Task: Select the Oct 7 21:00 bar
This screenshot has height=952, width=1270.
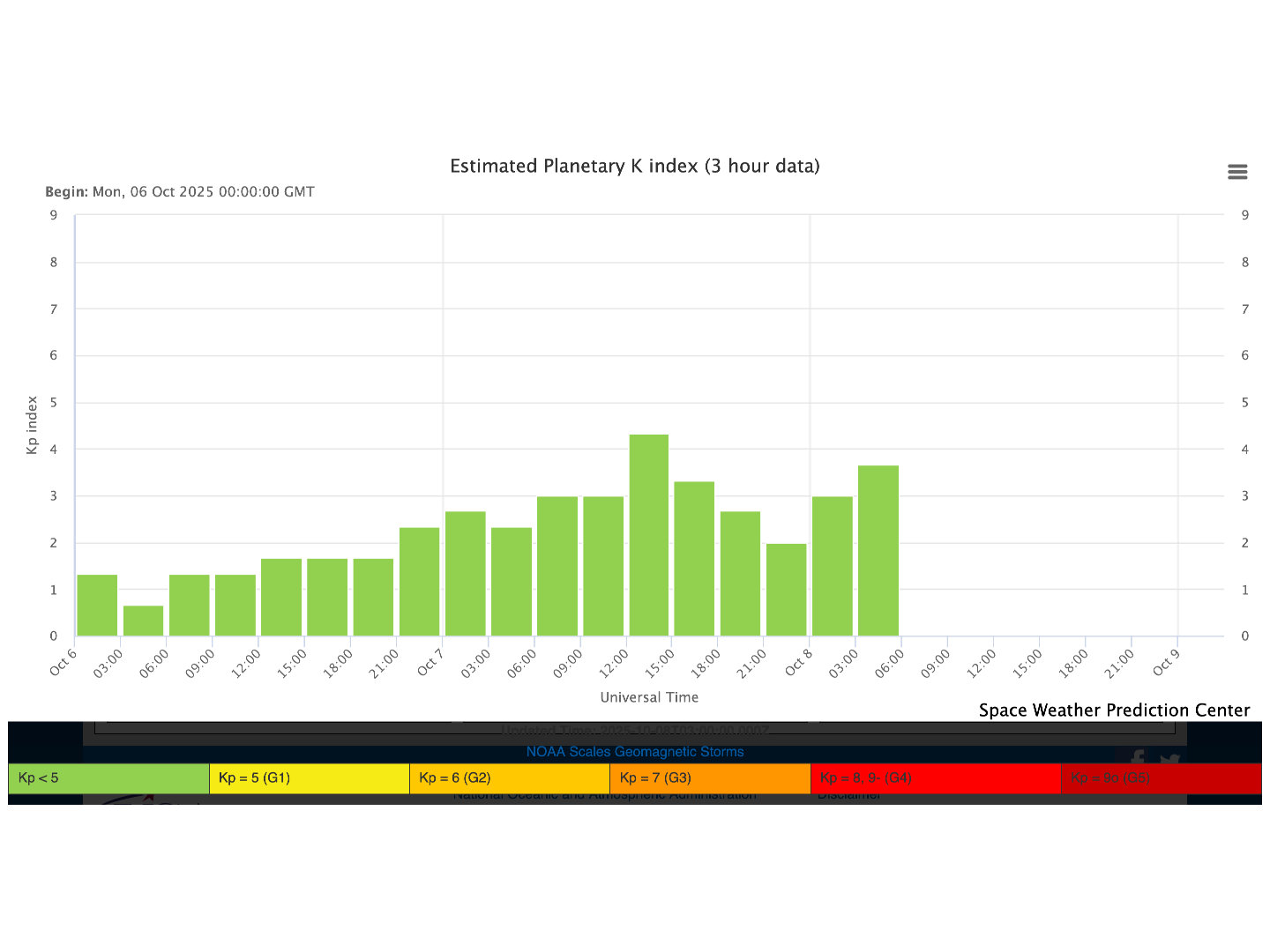Action: pyautogui.click(x=787, y=590)
